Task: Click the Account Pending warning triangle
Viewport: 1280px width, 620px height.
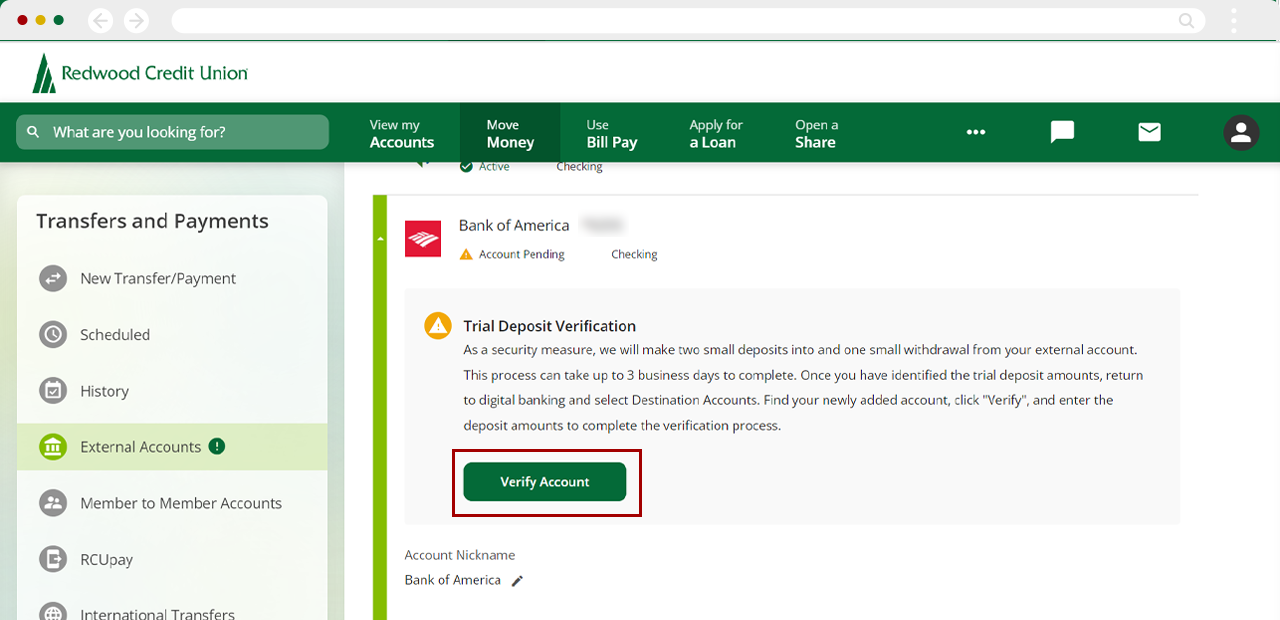Action: pyautogui.click(x=465, y=254)
